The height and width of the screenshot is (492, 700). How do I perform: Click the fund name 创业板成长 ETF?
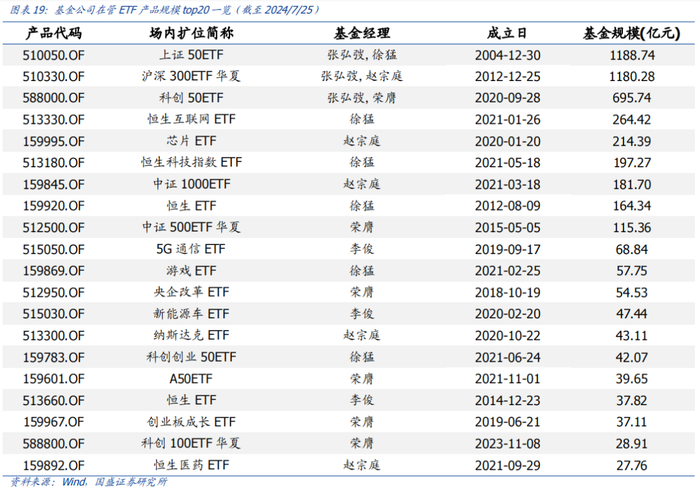click(192, 421)
